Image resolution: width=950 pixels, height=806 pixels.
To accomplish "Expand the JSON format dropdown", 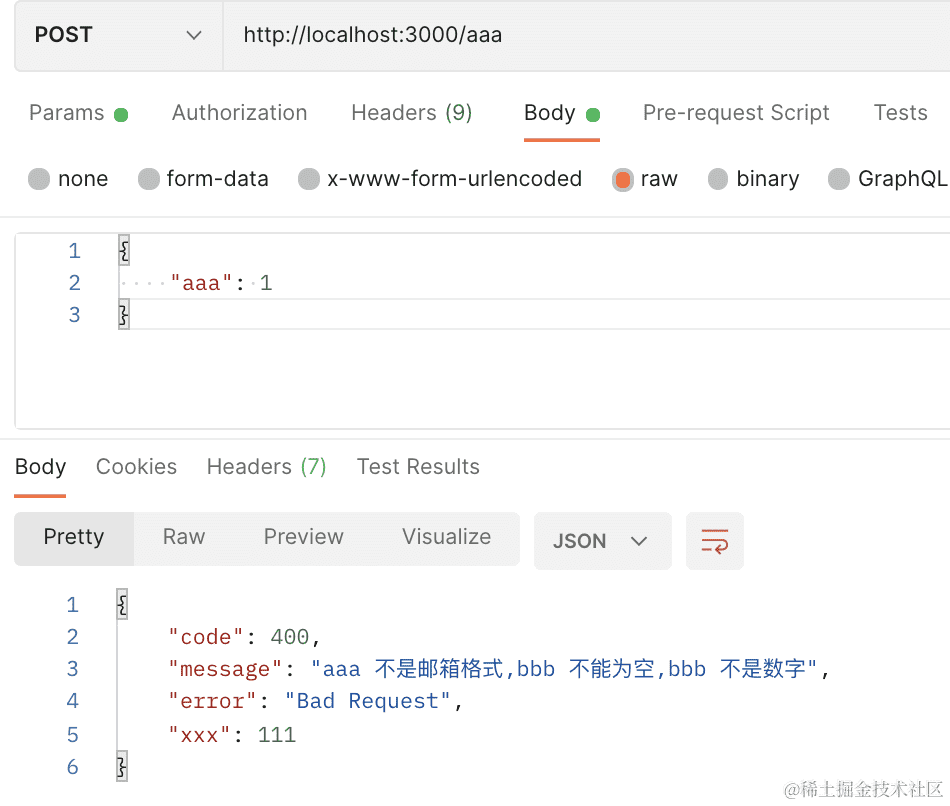I will (602, 541).
